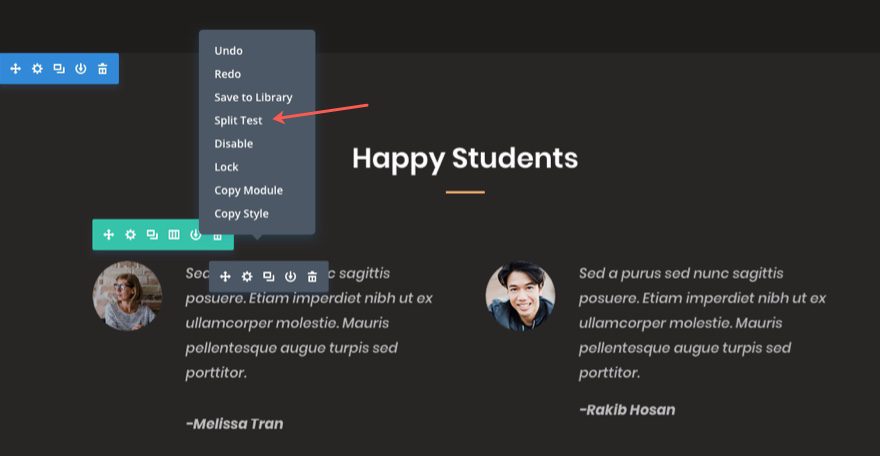Open blue section settings gear
The width and height of the screenshot is (880, 456).
[x=37, y=68]
